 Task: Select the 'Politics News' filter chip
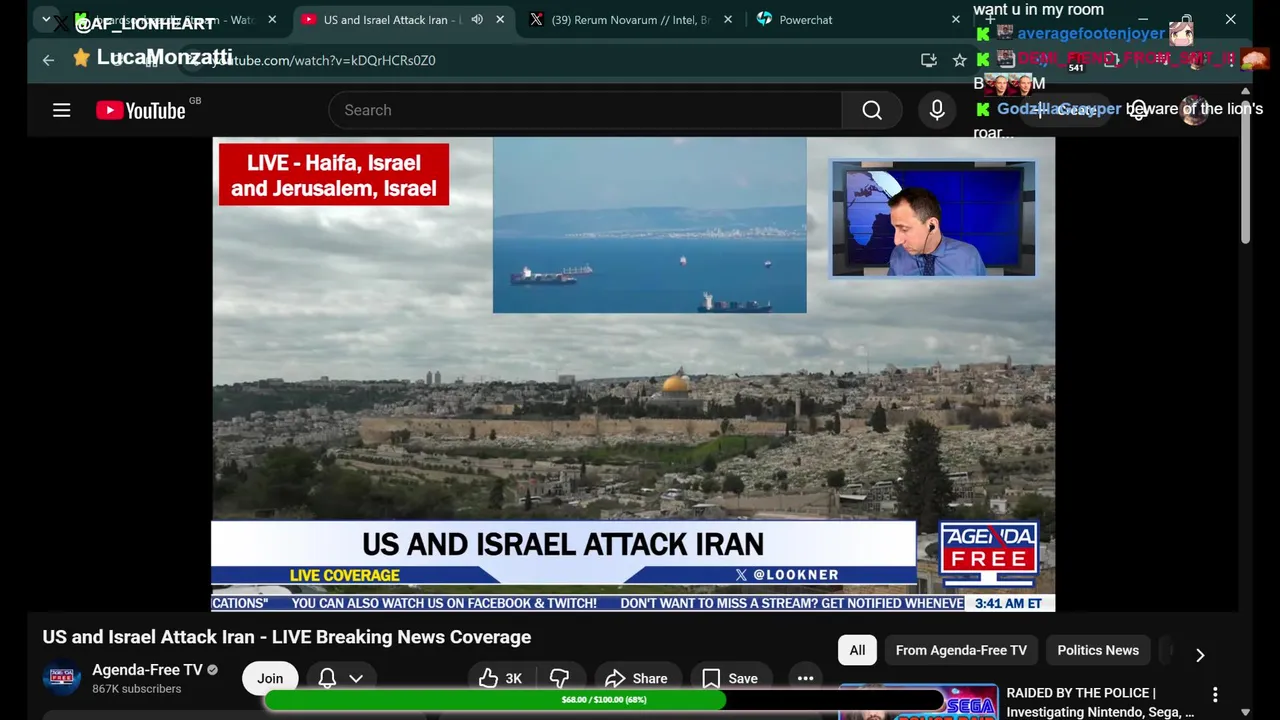[x=1098, y=650]
